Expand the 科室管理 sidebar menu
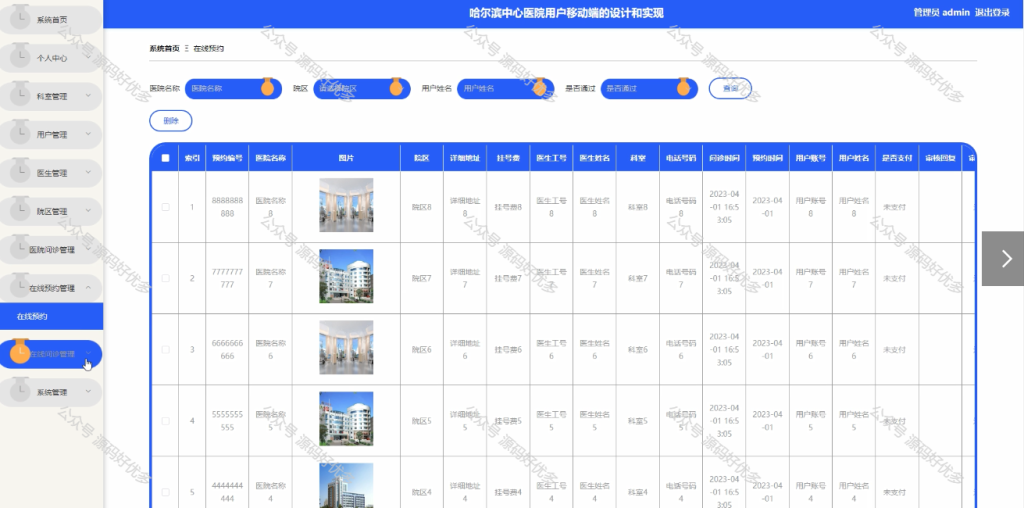The image size is (1024, 508). point(51,97)
